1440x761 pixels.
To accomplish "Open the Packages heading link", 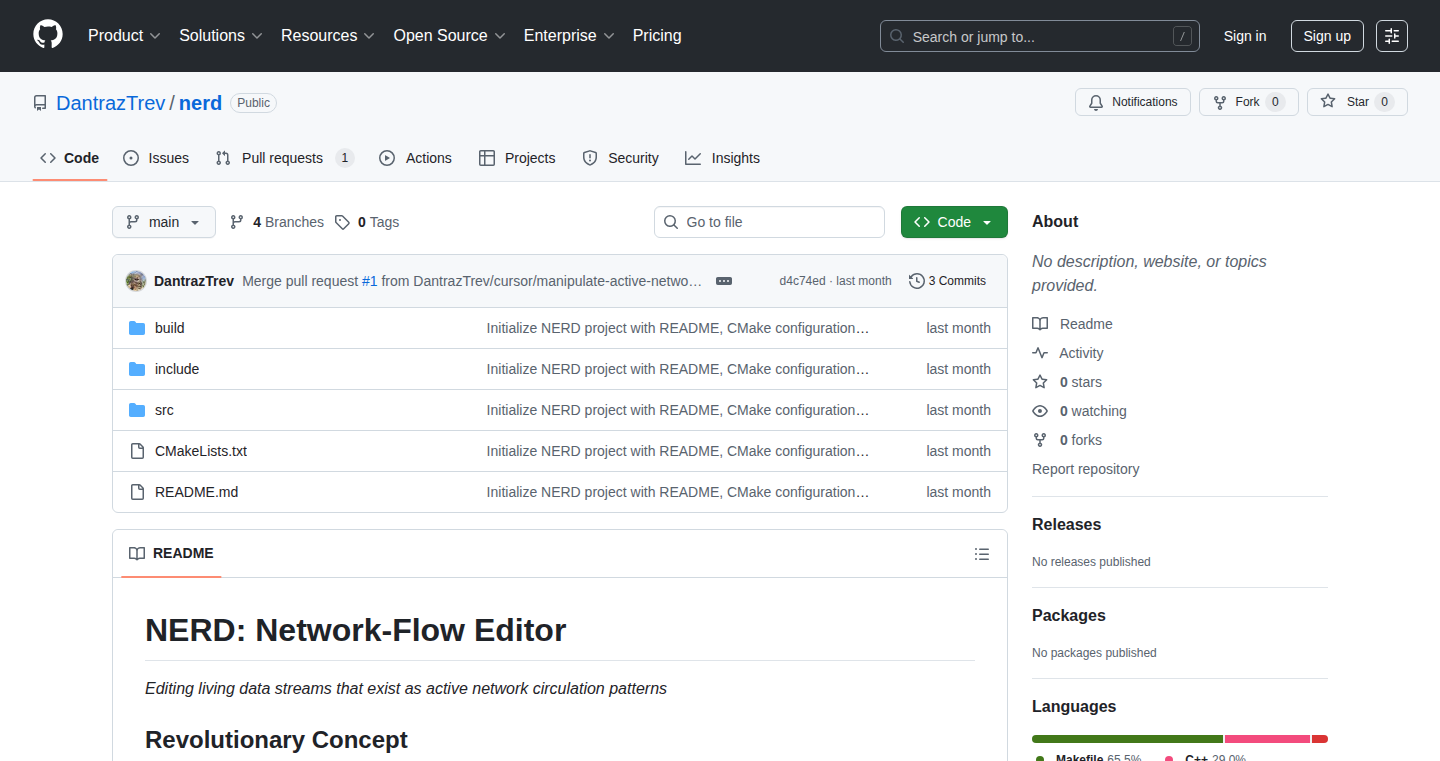I will [x=1069, y=615].
